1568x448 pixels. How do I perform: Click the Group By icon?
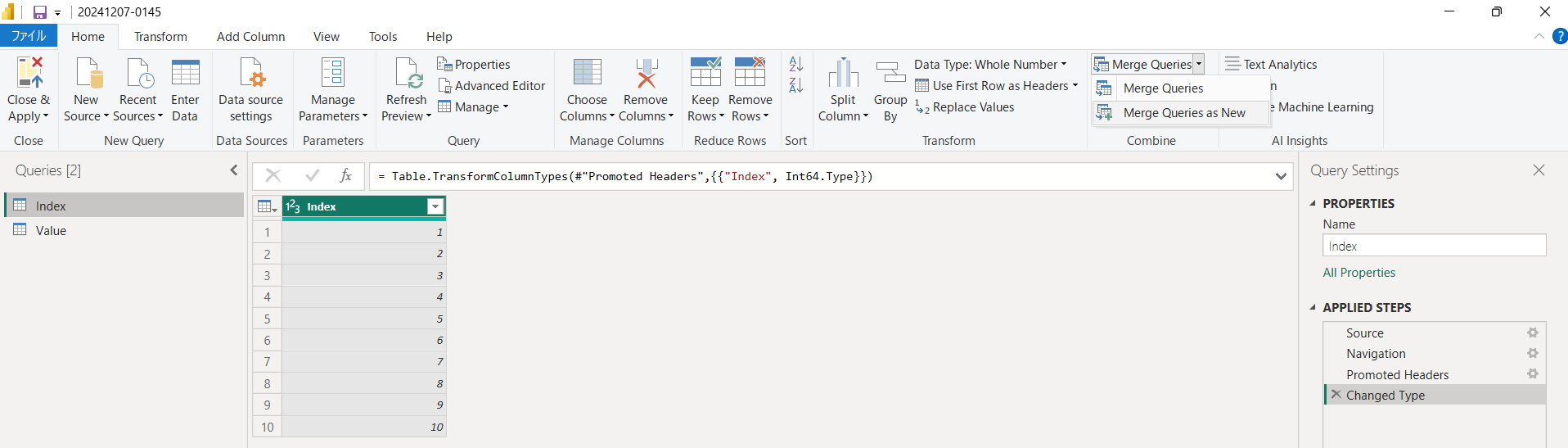pyautogui.click(x=890, y=73)
